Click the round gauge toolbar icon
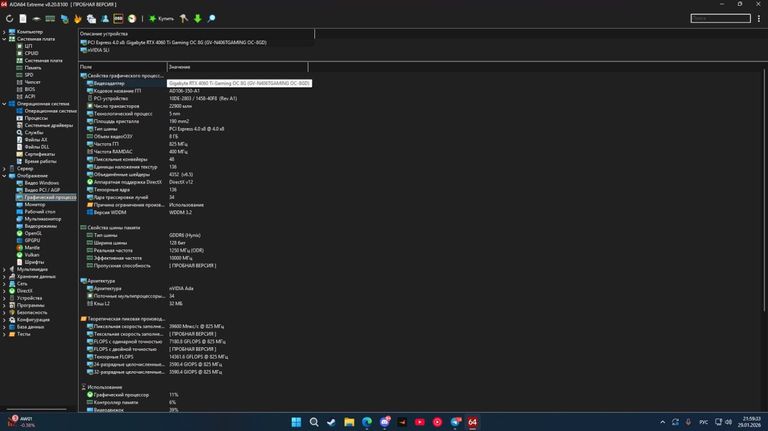 pos(132,19)
